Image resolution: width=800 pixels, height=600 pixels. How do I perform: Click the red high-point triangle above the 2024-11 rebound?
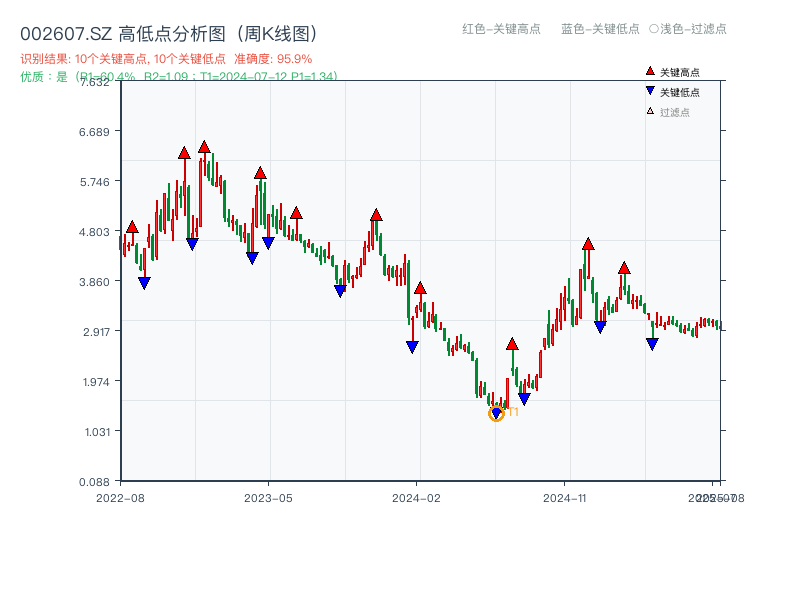coord(587,242)
